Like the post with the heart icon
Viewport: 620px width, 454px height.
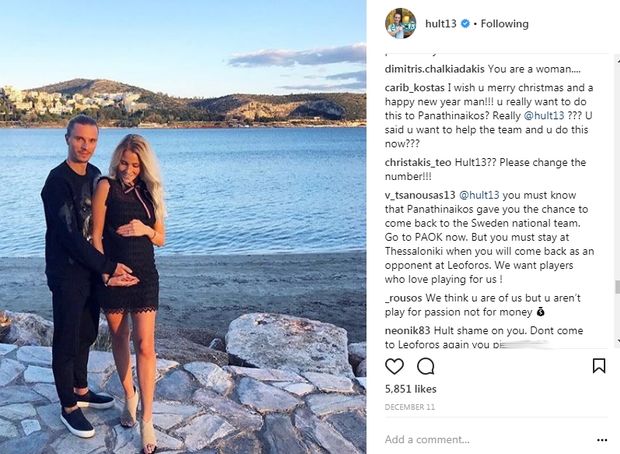394,366
